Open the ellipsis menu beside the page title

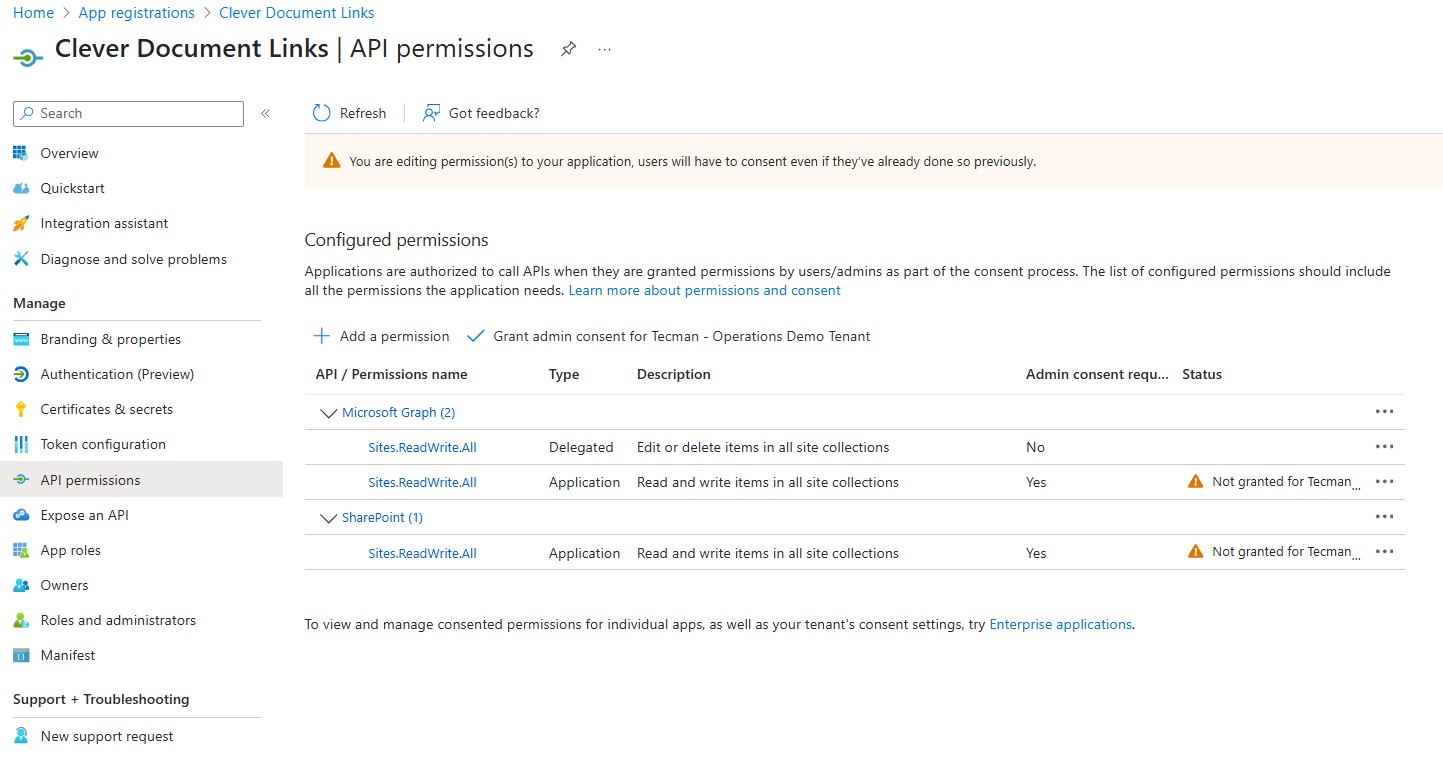[x=604, y=49]
